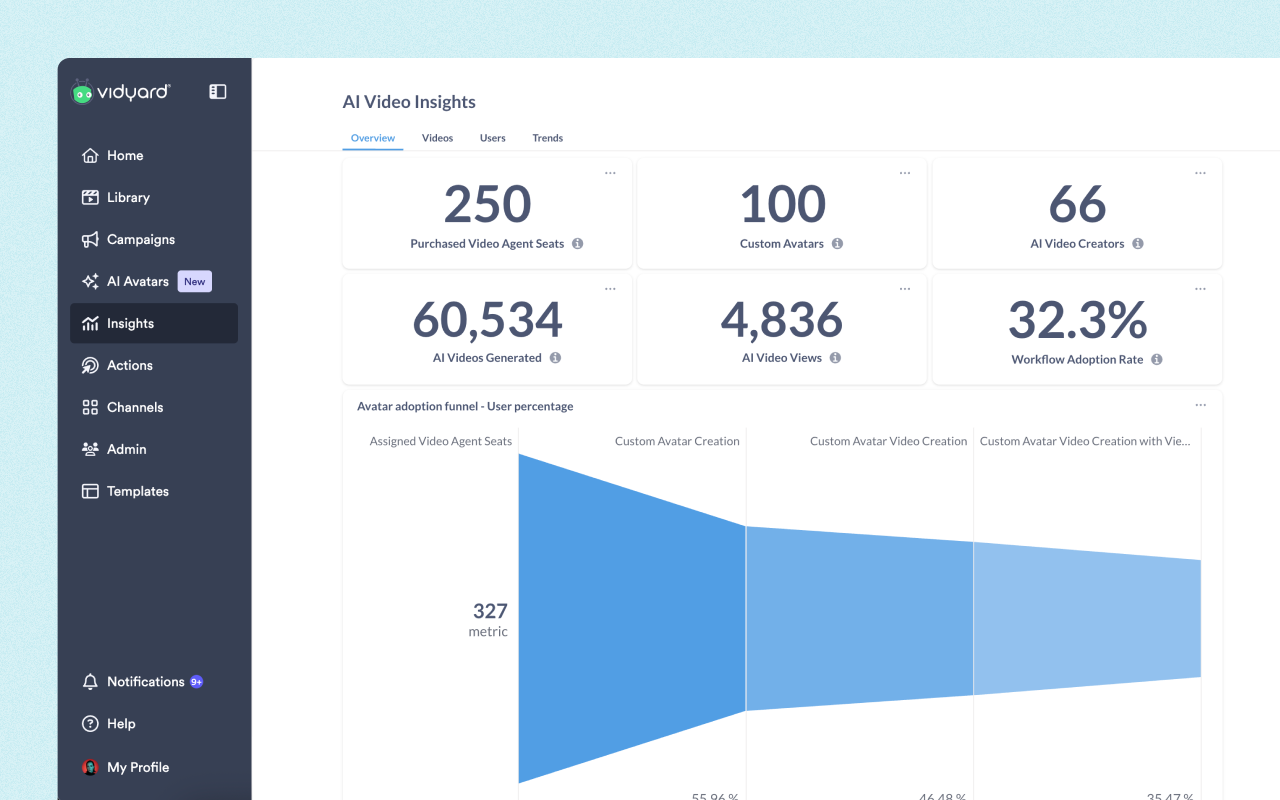The height and width of the screenshot is (800, 1280).
Task: Open Notifications bell item
Action: 145,682
